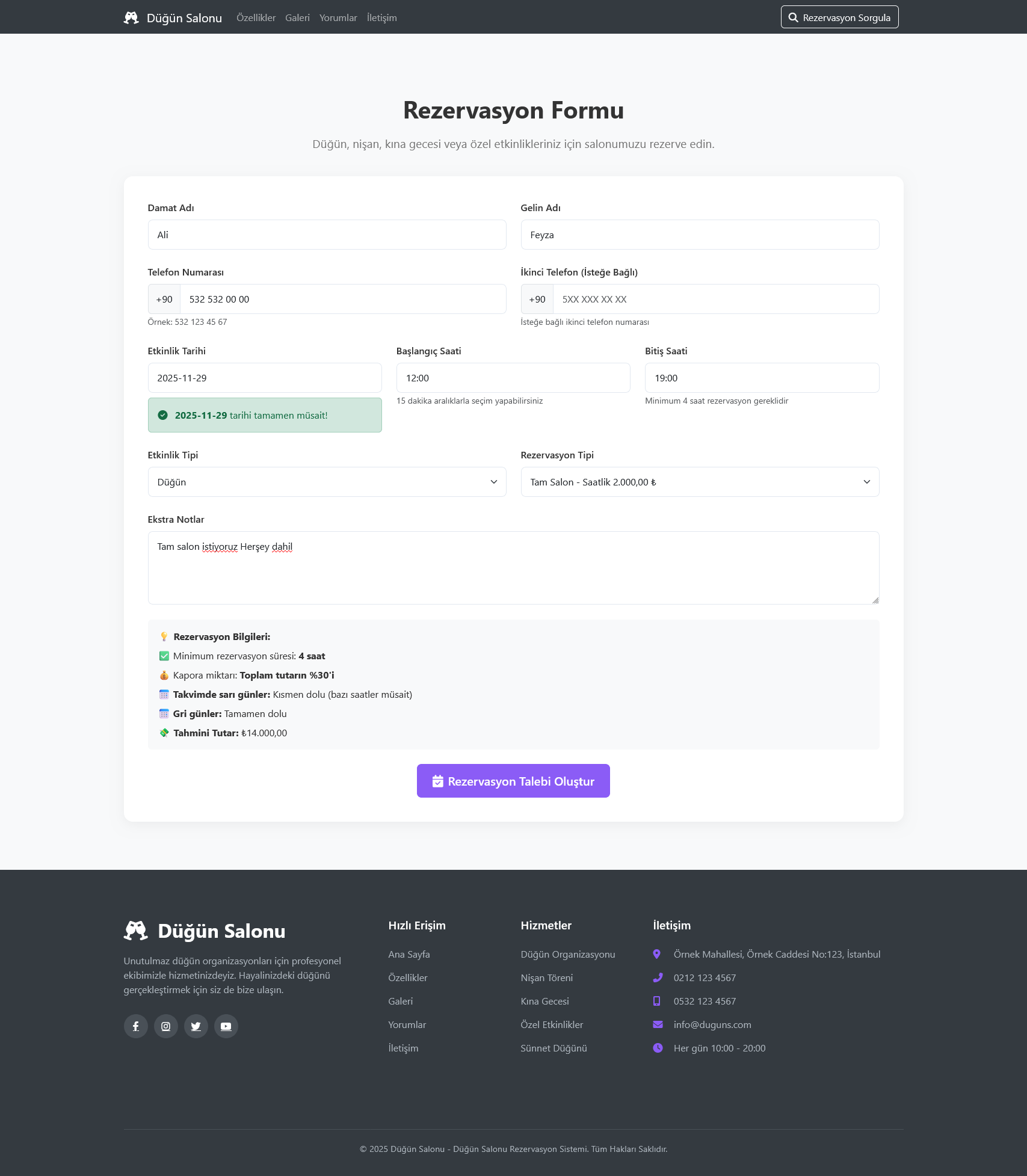
Task: Click the Rezervasyon Sorgula button
Action: point(839,17)
